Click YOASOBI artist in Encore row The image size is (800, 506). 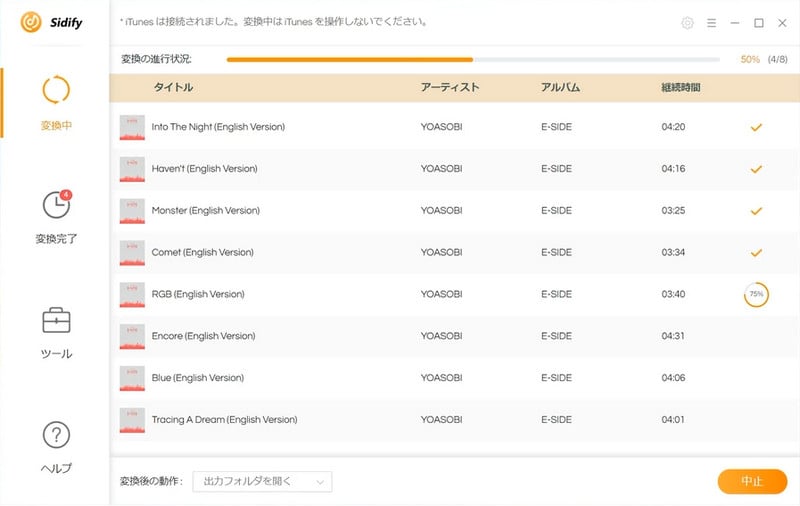coord(441,336)
